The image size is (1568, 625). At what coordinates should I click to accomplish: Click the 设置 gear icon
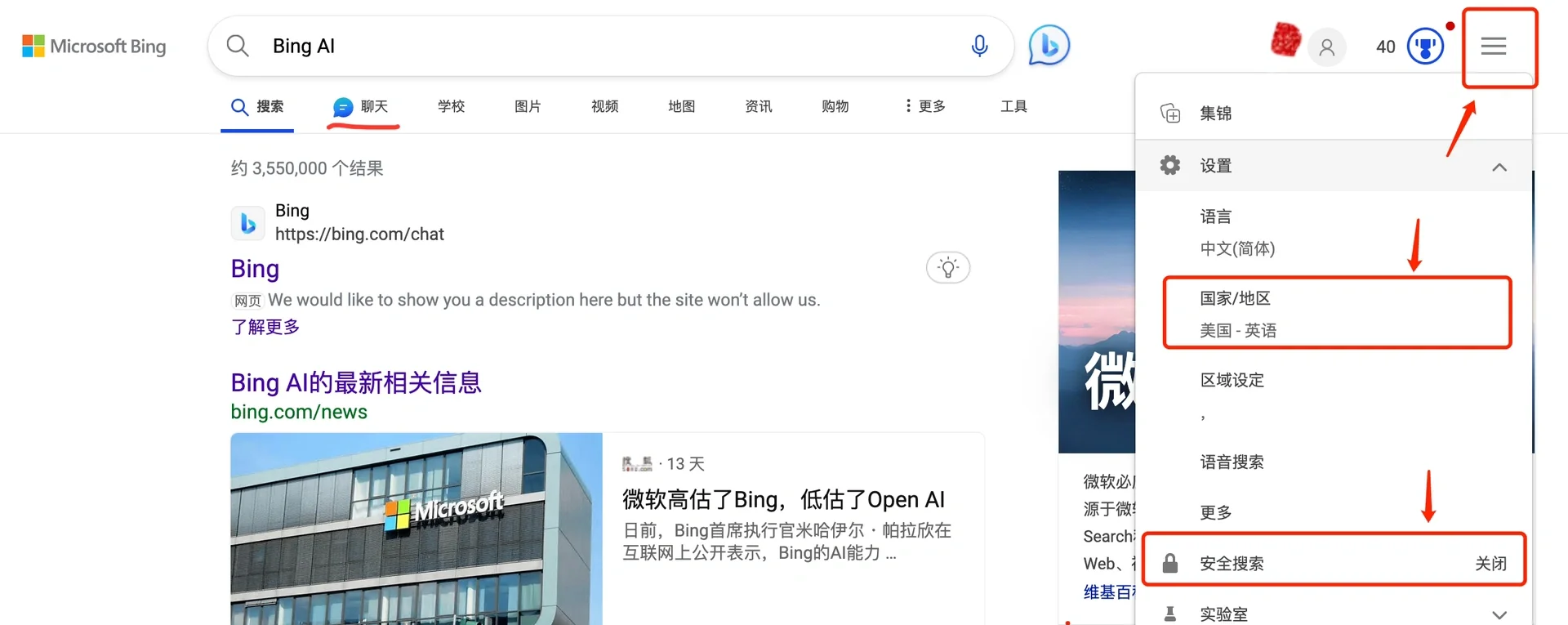click(1170, 165)
